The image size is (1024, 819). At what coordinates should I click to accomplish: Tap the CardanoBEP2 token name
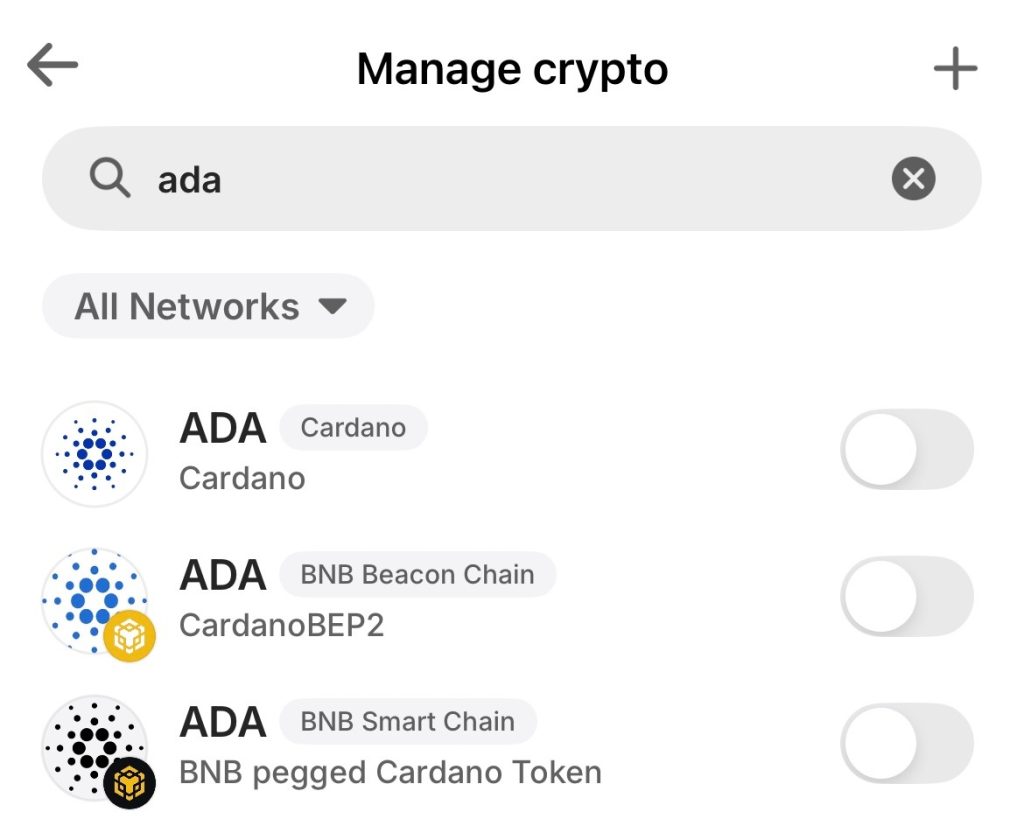click(281, 625)
